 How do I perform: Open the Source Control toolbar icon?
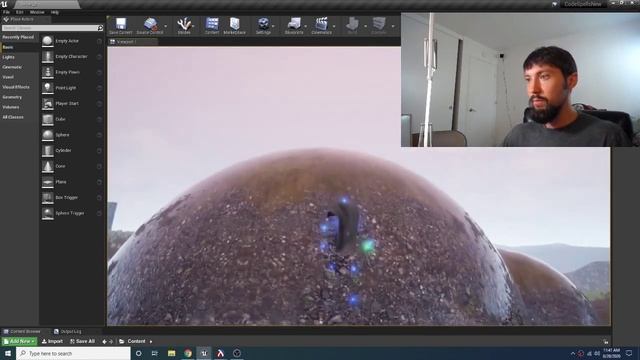click(151, 24)
